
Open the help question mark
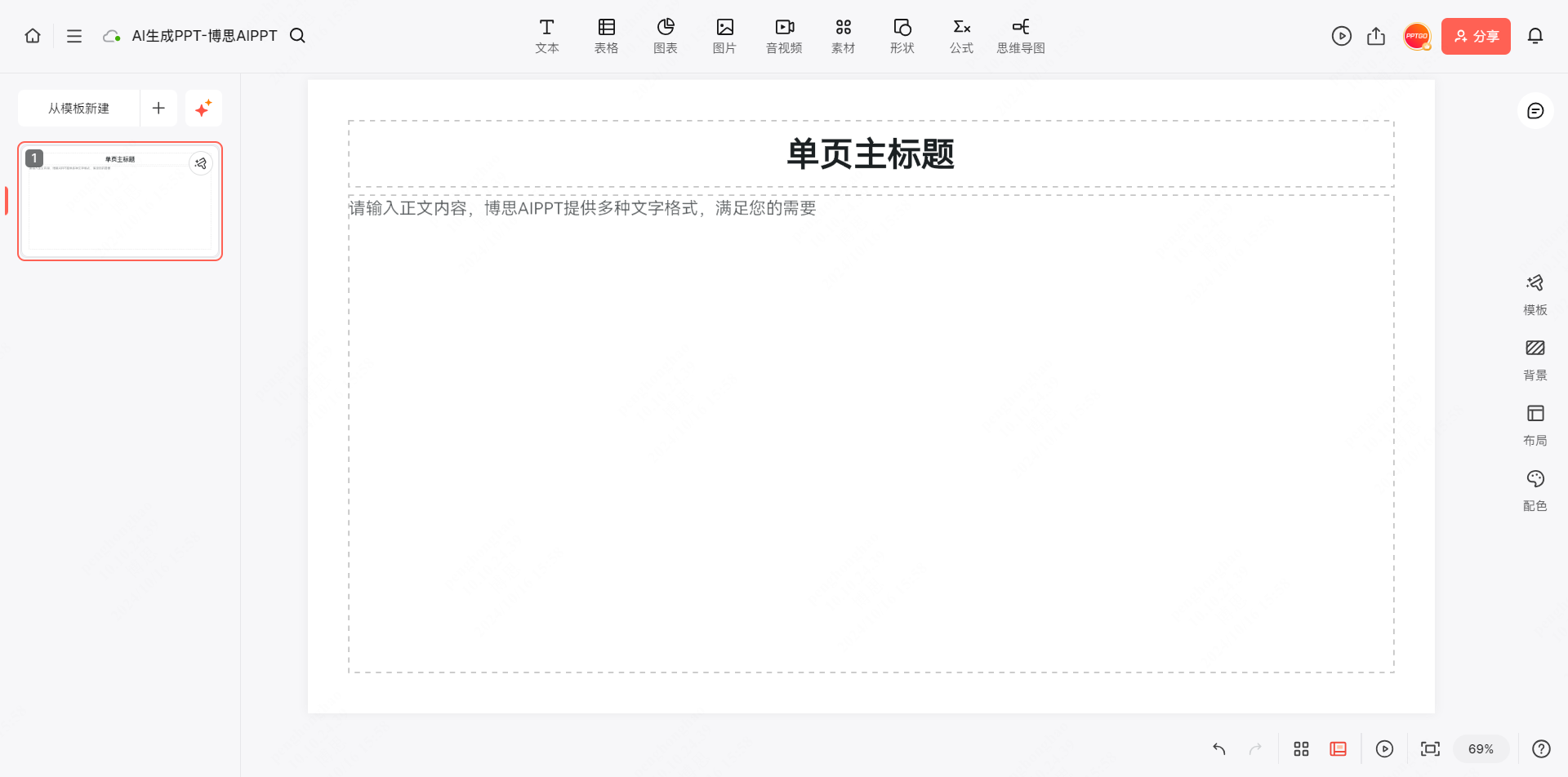(x=1541, y=749)
